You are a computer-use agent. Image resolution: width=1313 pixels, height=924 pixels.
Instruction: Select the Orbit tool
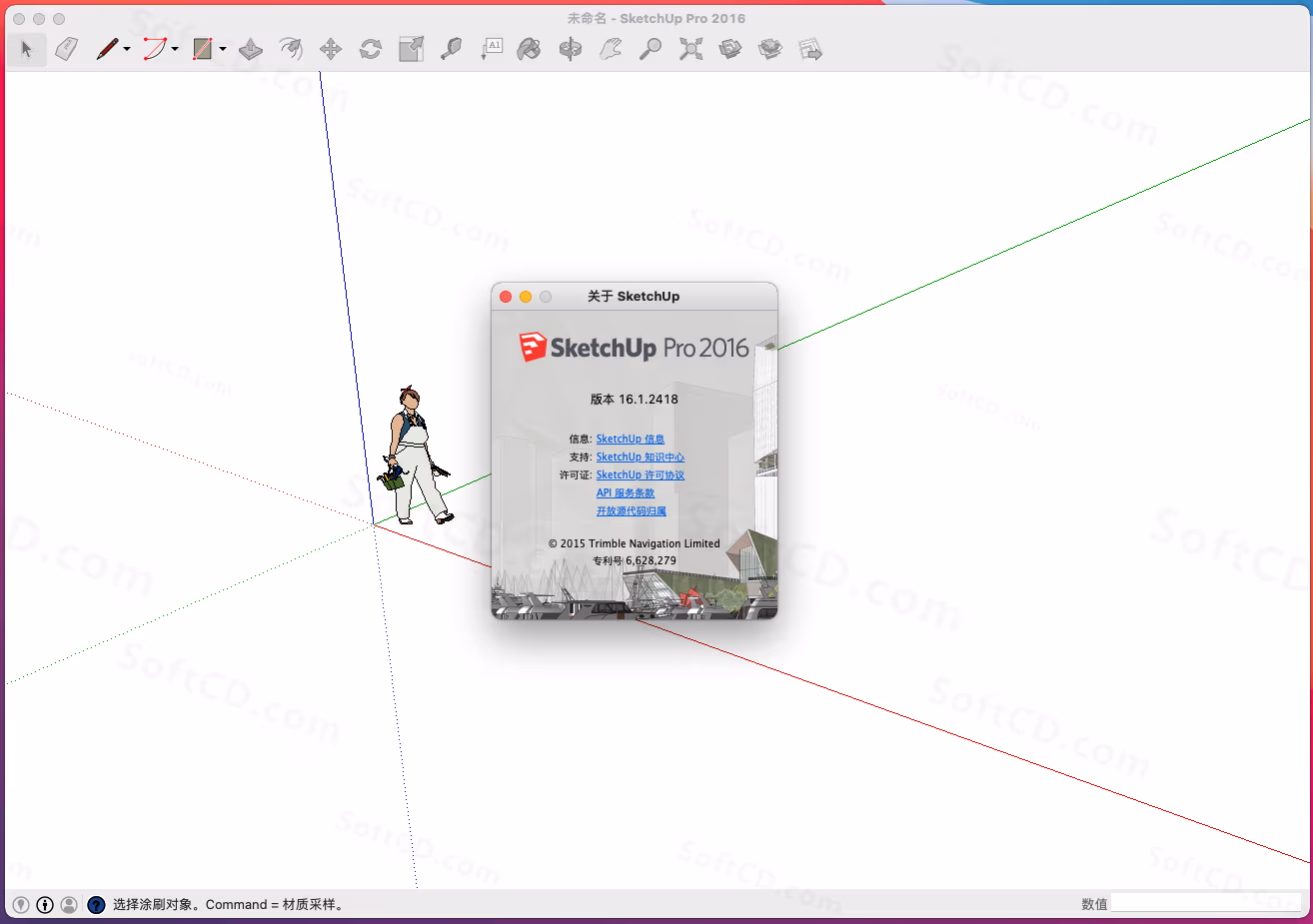tap(571, 49)
